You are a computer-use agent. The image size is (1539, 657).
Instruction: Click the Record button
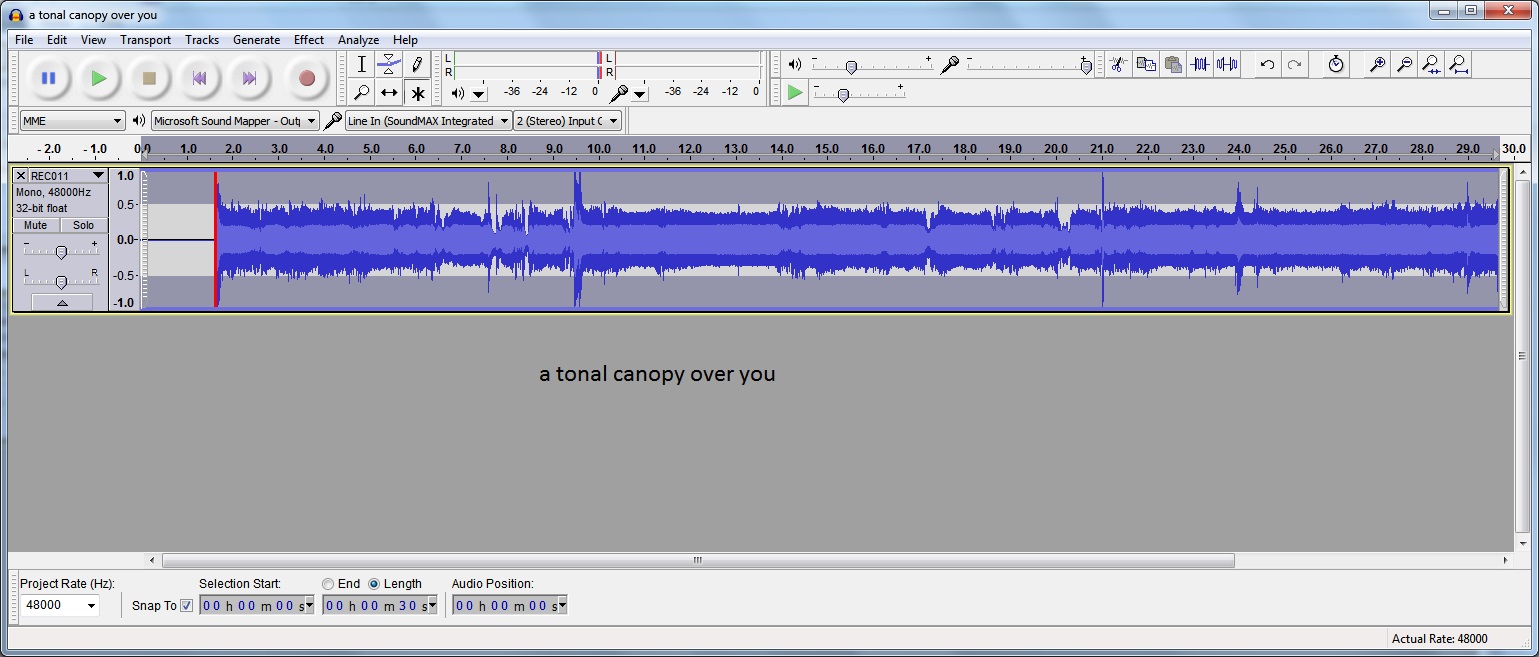coord(307,78)
